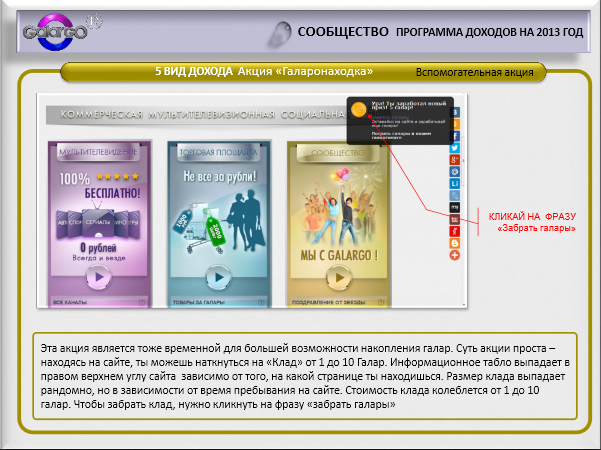Click 'ПРОГРАММА ДОХОДОВ НА 2013 ГОД' text
Image resolution: width=601 pixels, height=450 pixels.
click(489, 32)
